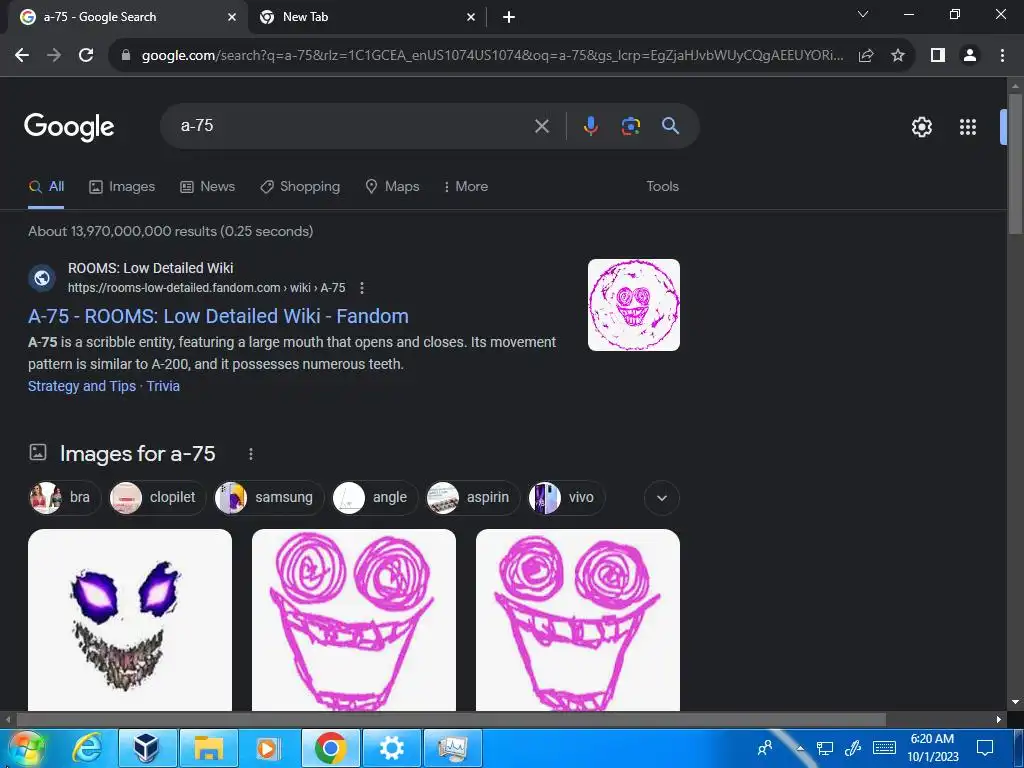Filter images with the vivo chip

point(566,498)
